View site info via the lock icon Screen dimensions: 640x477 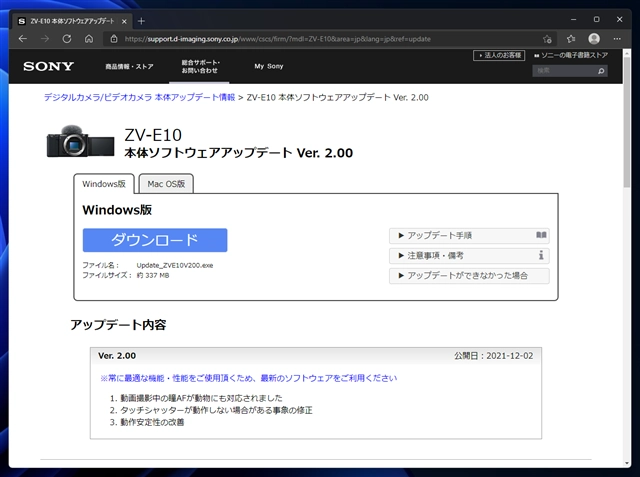point(114,39)
